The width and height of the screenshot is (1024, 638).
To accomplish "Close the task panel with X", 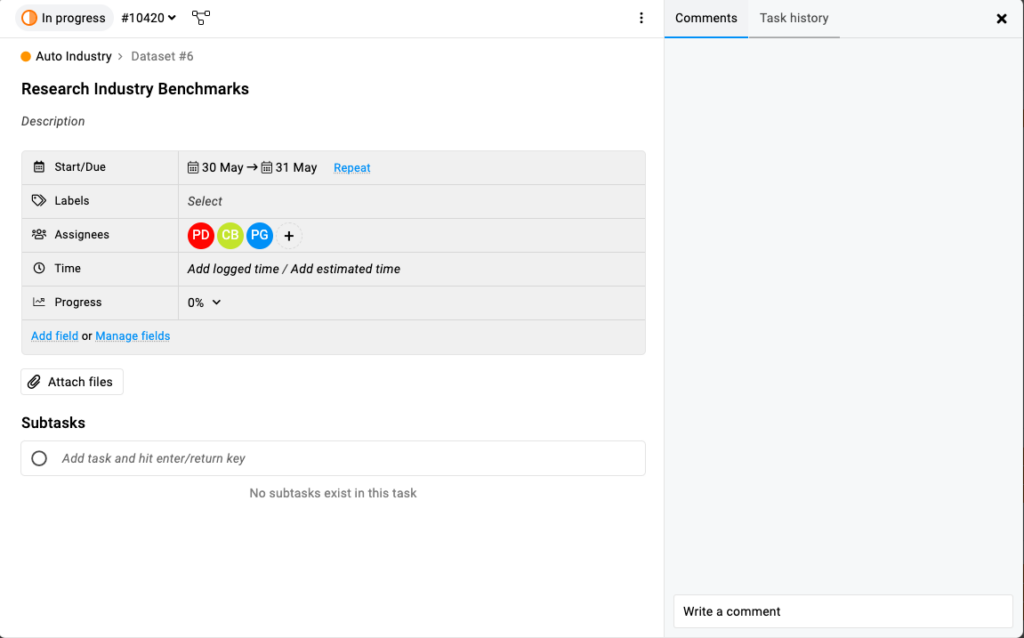I will pos(1002,19).
